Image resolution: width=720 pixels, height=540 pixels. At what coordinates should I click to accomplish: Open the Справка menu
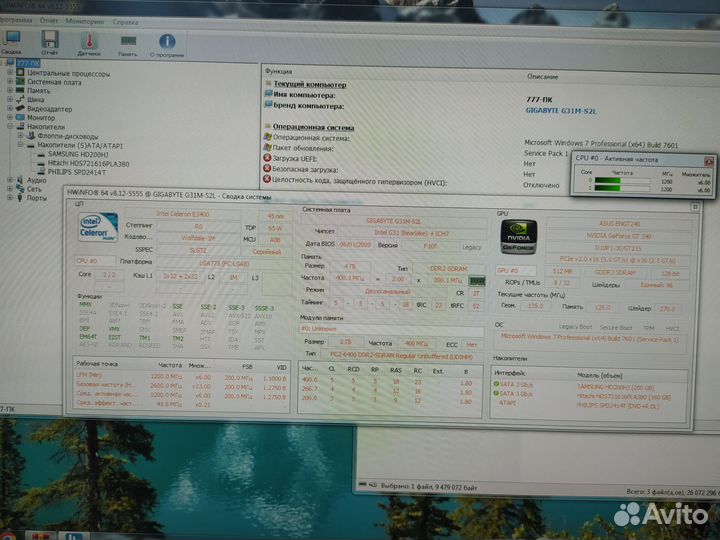click(x=126, y=20)
